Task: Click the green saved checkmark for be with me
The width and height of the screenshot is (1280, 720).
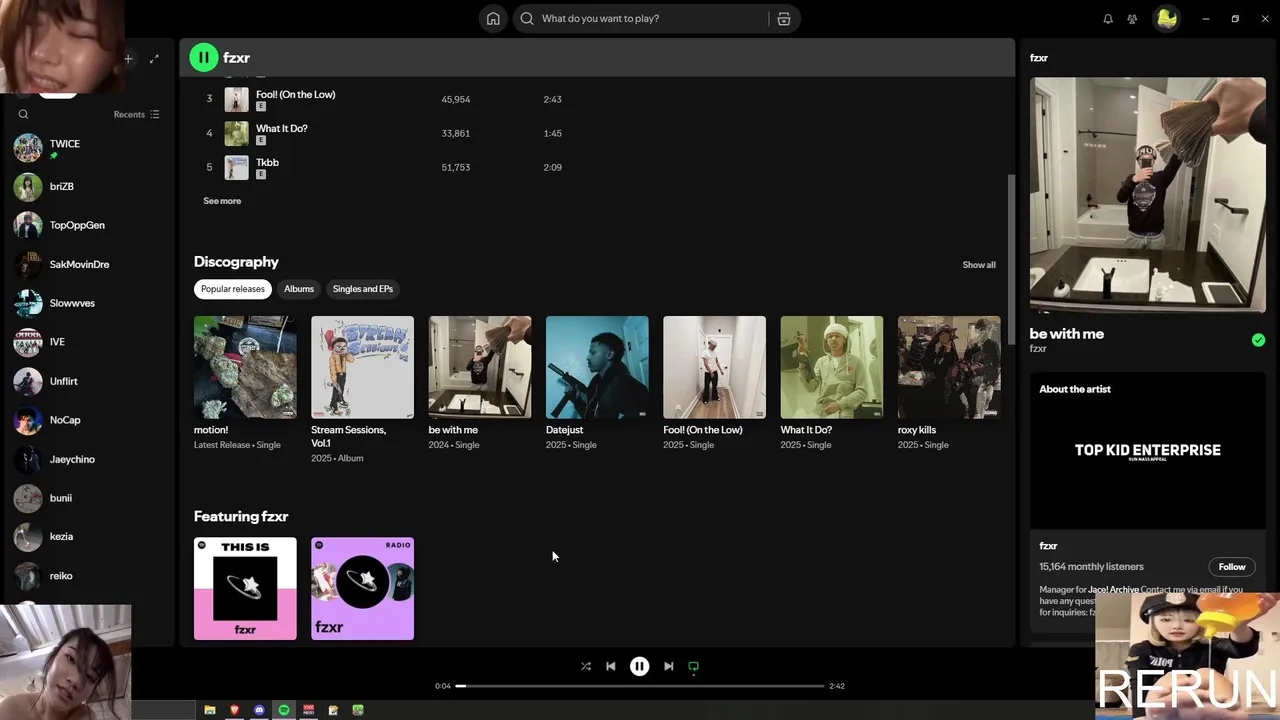Action: click(x=1258, y=340)
